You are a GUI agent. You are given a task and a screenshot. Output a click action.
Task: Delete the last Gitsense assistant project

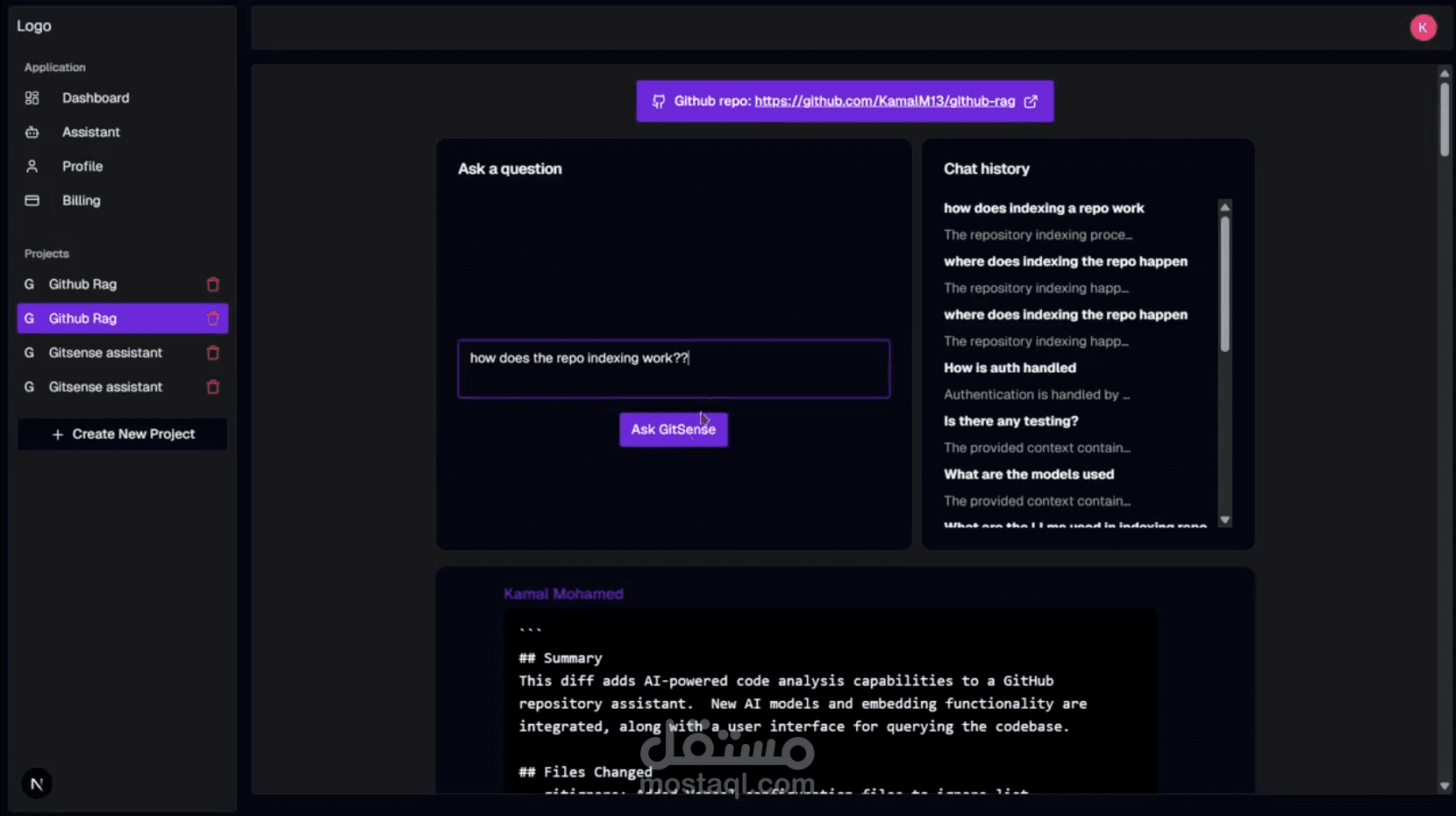(x=212, y=387)
